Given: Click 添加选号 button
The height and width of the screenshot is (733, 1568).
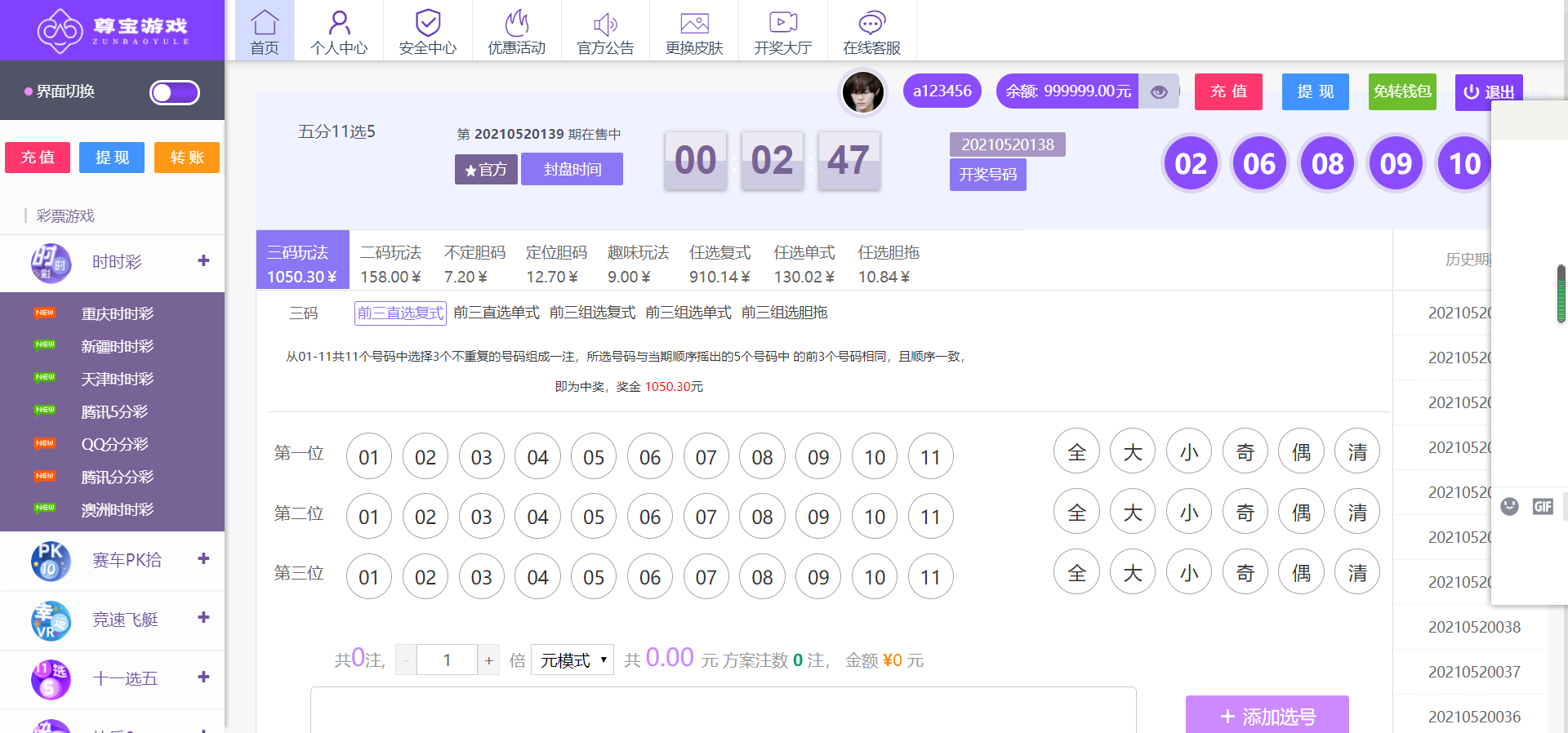Looking at the screenshot, I should click(1267, 715).
